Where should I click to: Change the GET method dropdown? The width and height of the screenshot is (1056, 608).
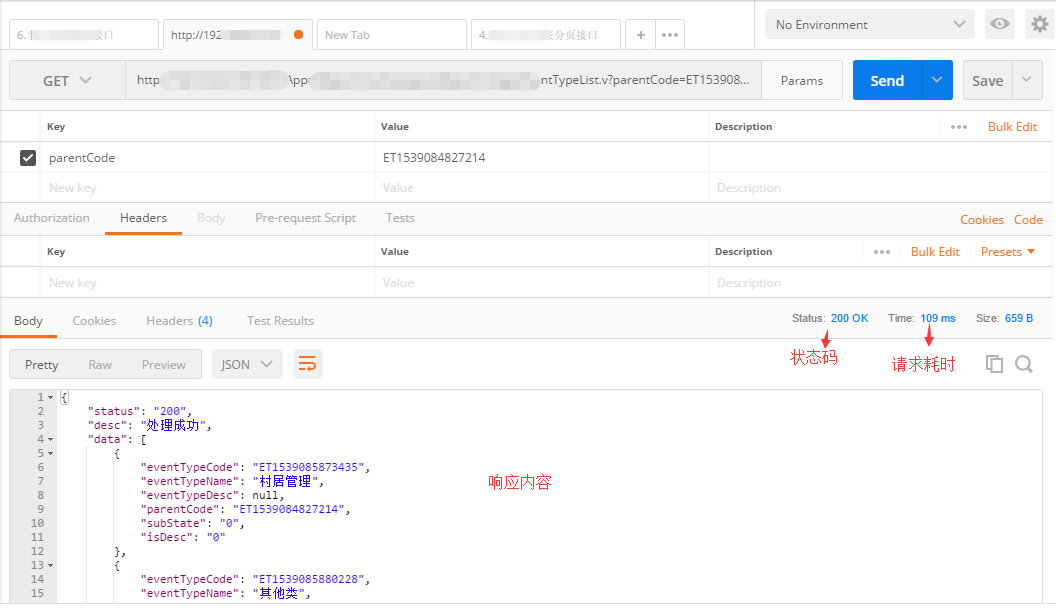click(67, 80)
